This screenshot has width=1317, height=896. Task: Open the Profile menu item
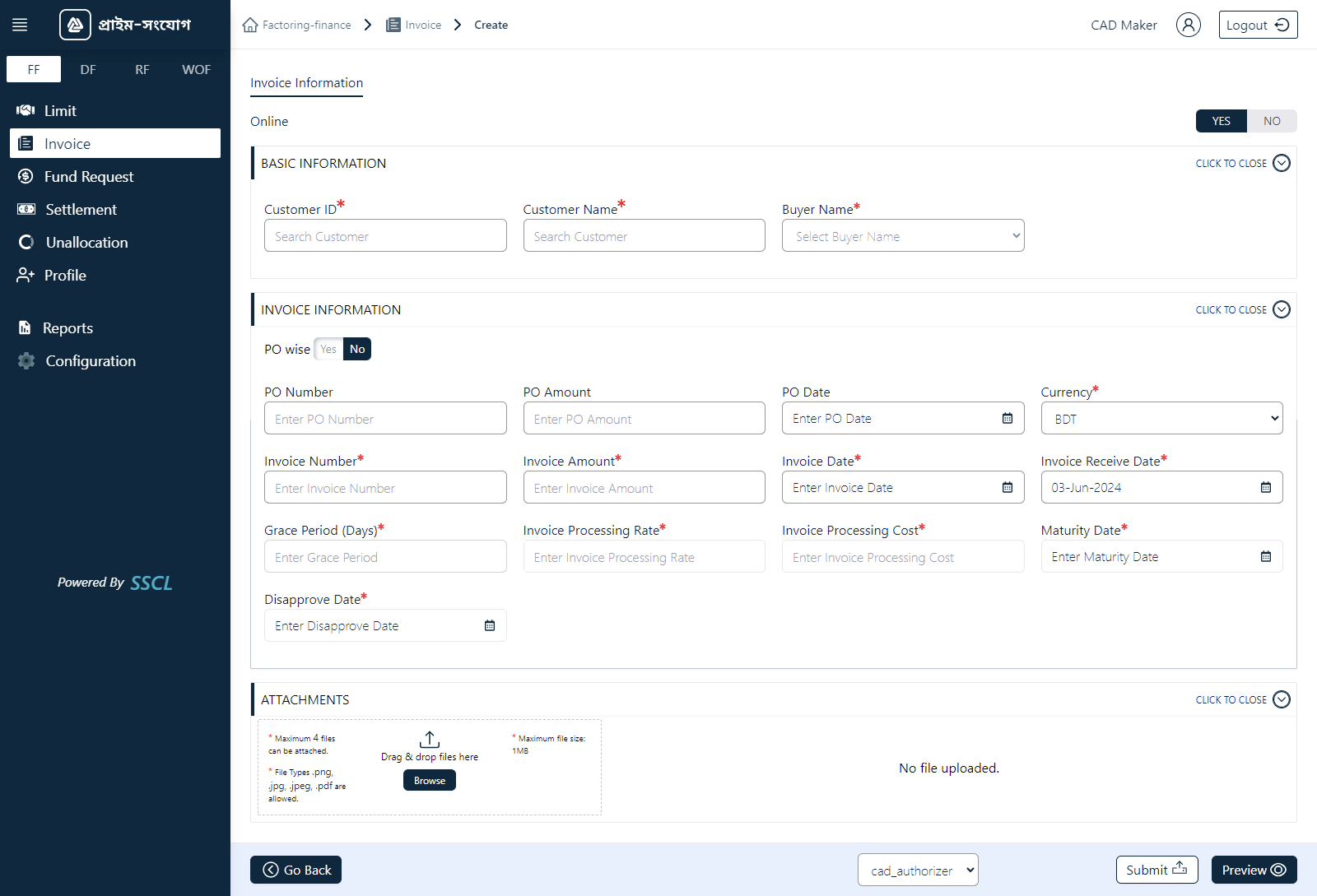tap(115, 275)
